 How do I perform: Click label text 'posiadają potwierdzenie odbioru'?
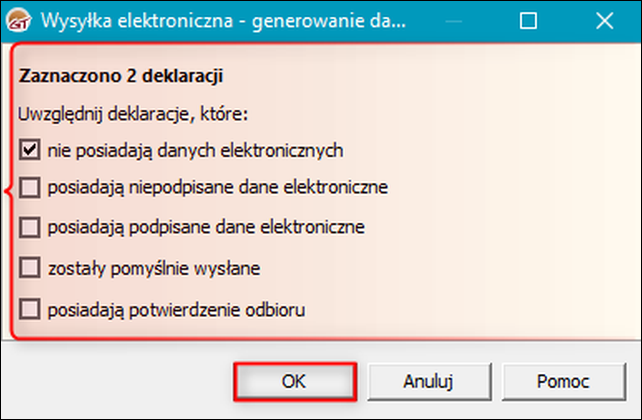tap(176, 309)
